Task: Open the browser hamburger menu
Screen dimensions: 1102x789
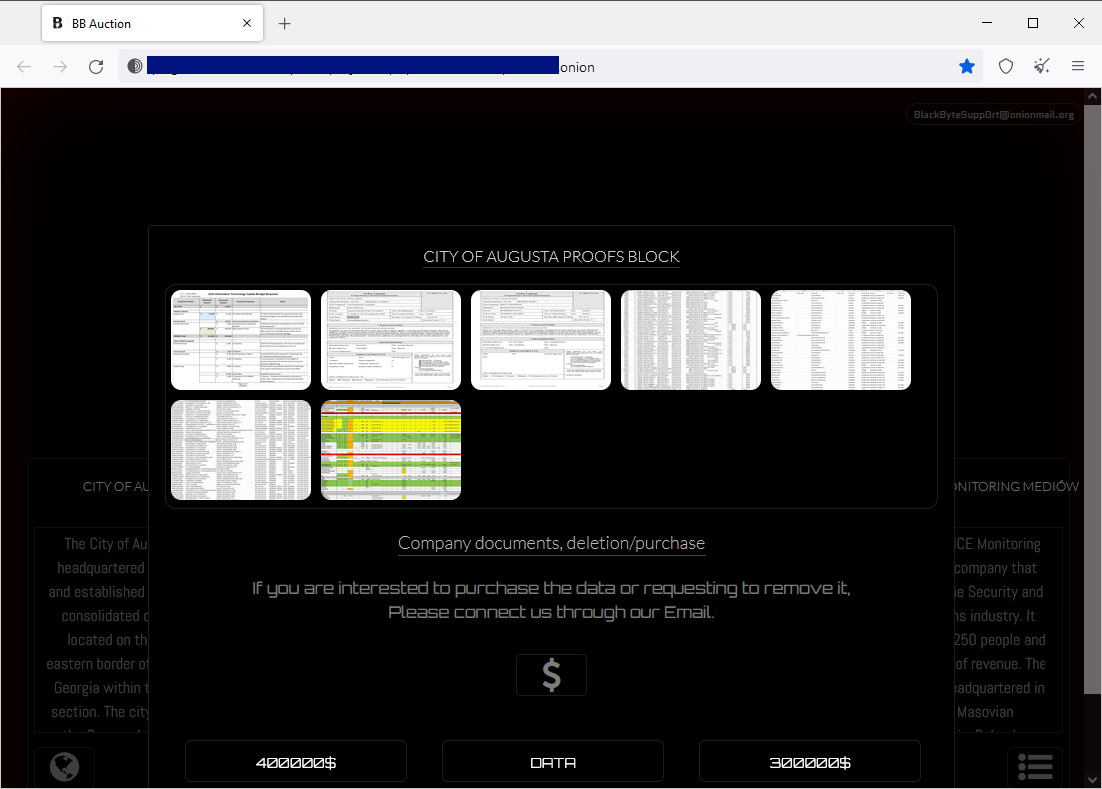Action: click(1078, 66)
